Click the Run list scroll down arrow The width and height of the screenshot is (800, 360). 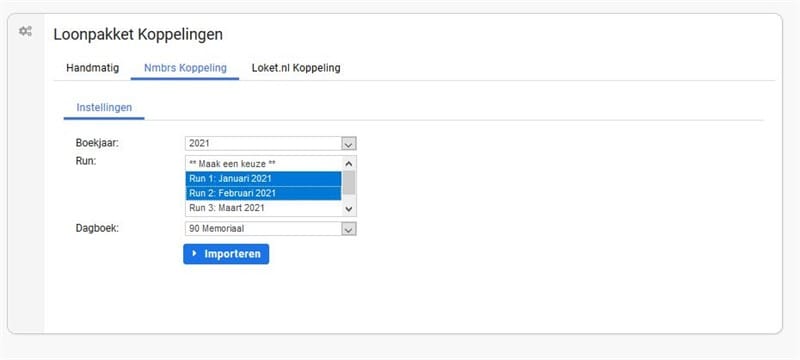(x=349, y=209)
